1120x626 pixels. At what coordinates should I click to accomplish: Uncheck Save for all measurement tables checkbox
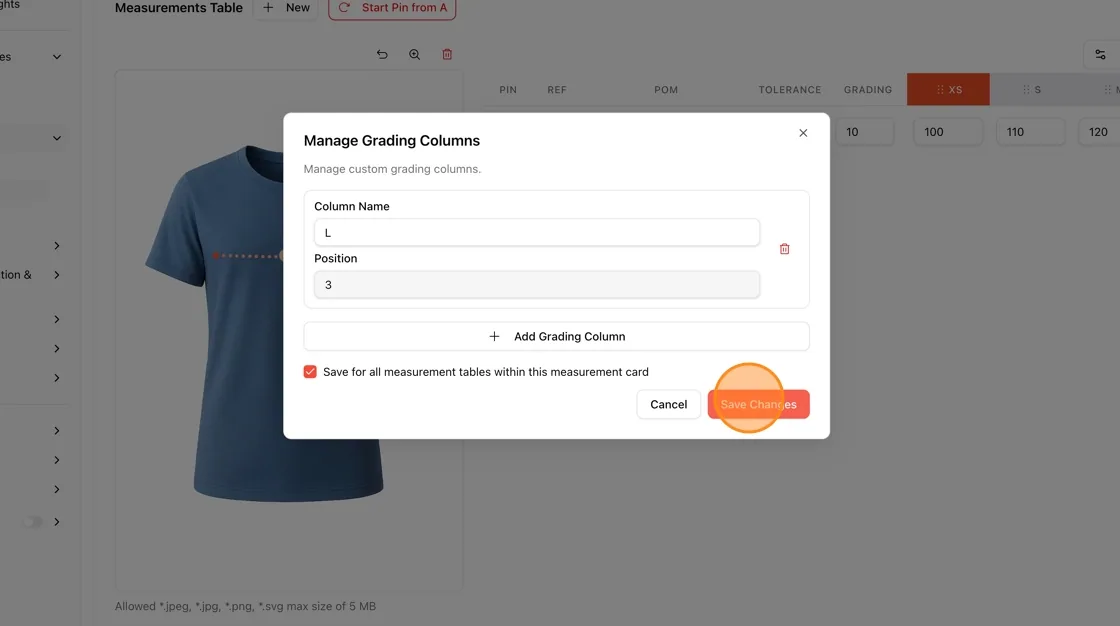pyautogui.click(x=310, y=372)
